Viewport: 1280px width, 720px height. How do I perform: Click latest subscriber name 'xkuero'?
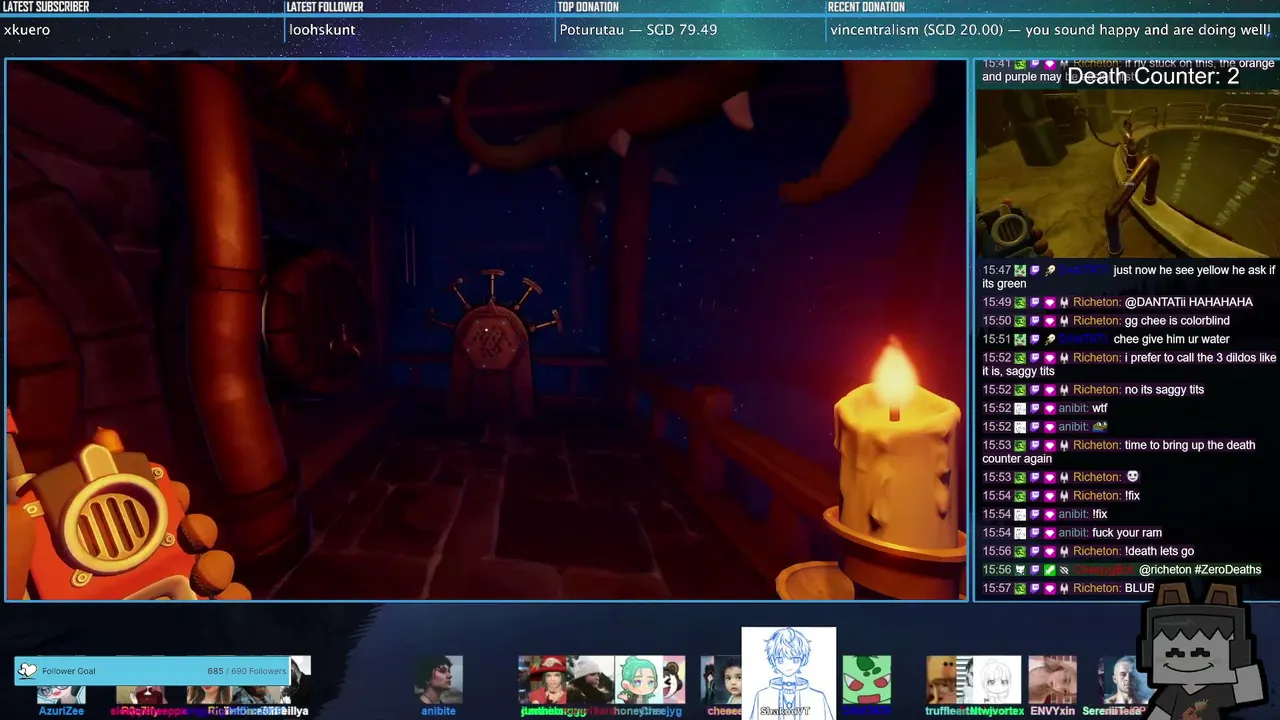tap(27, 30)
